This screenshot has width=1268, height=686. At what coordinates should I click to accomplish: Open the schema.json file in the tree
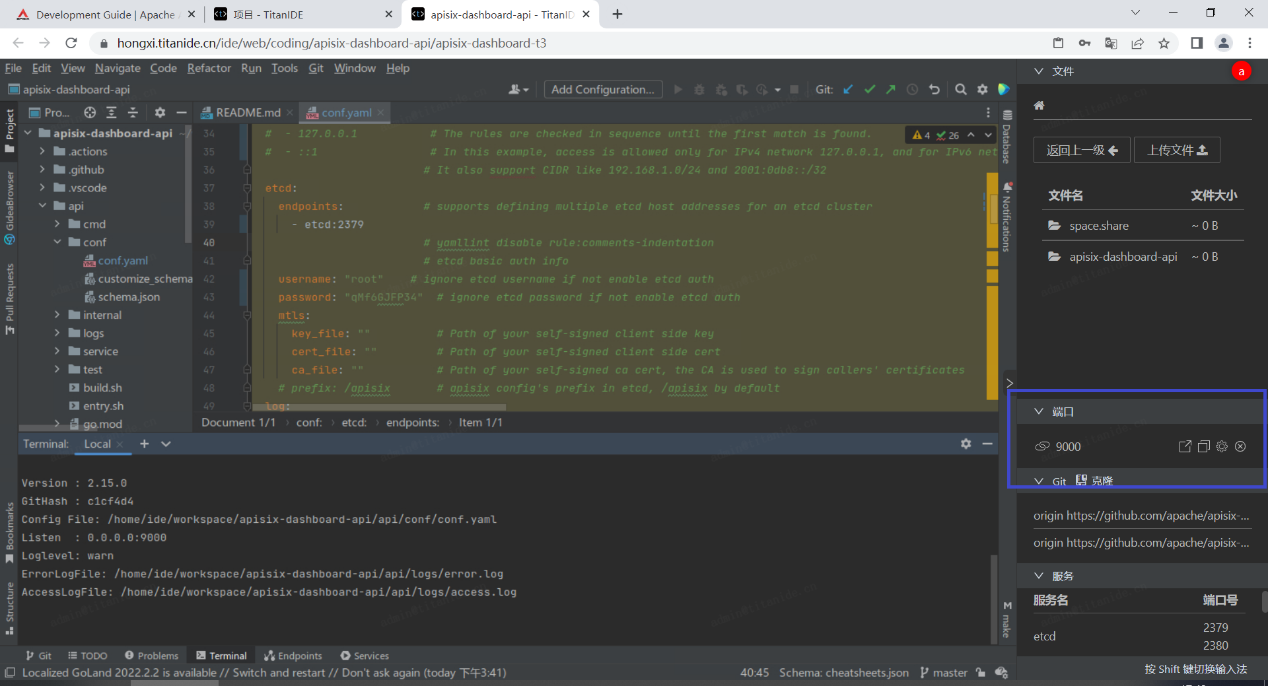pyautogui.click(x=128, y=297)
